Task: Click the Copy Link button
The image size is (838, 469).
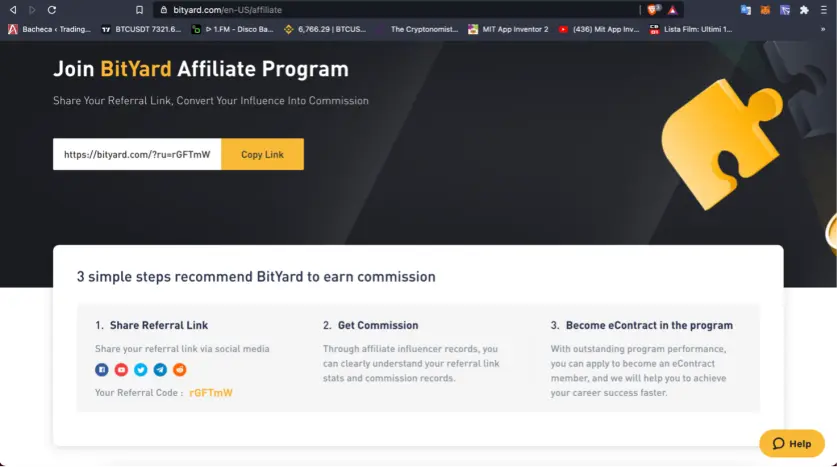Action: tap(262, 154)
